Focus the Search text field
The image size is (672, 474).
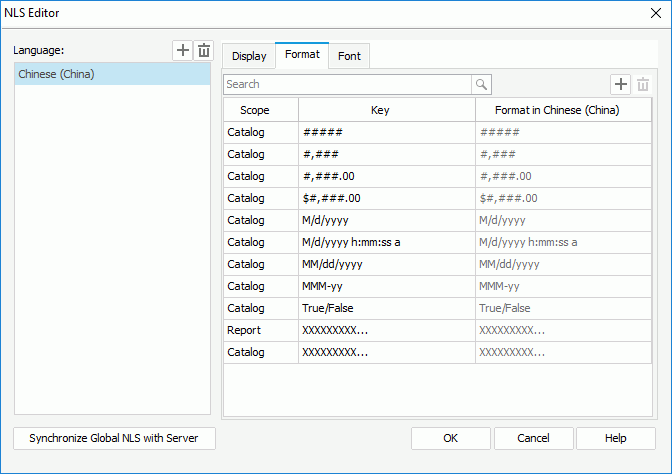[x=347, y=85]
